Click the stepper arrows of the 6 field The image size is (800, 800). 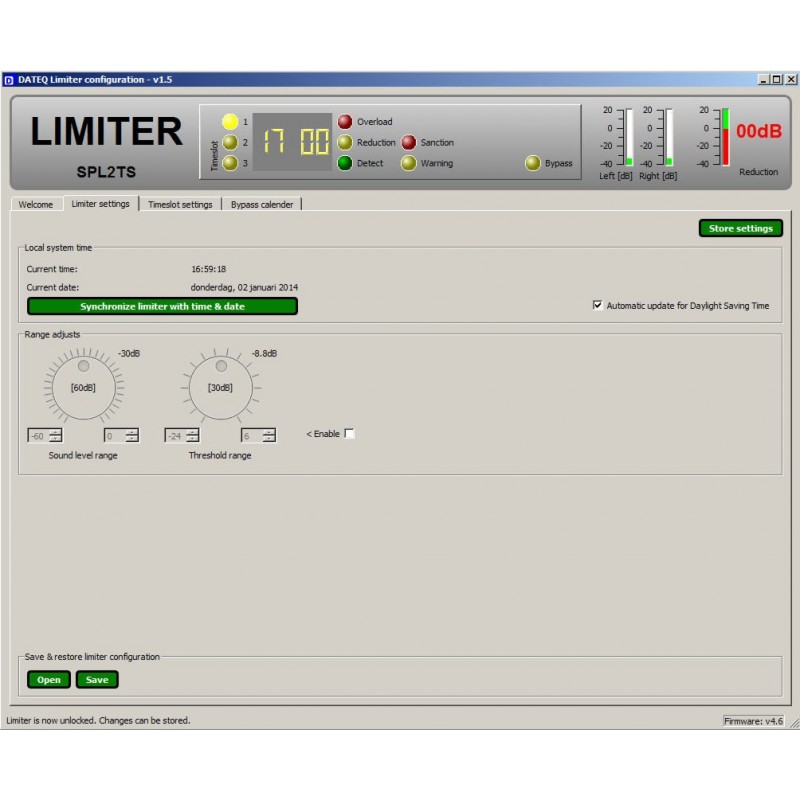coord(269,436)
